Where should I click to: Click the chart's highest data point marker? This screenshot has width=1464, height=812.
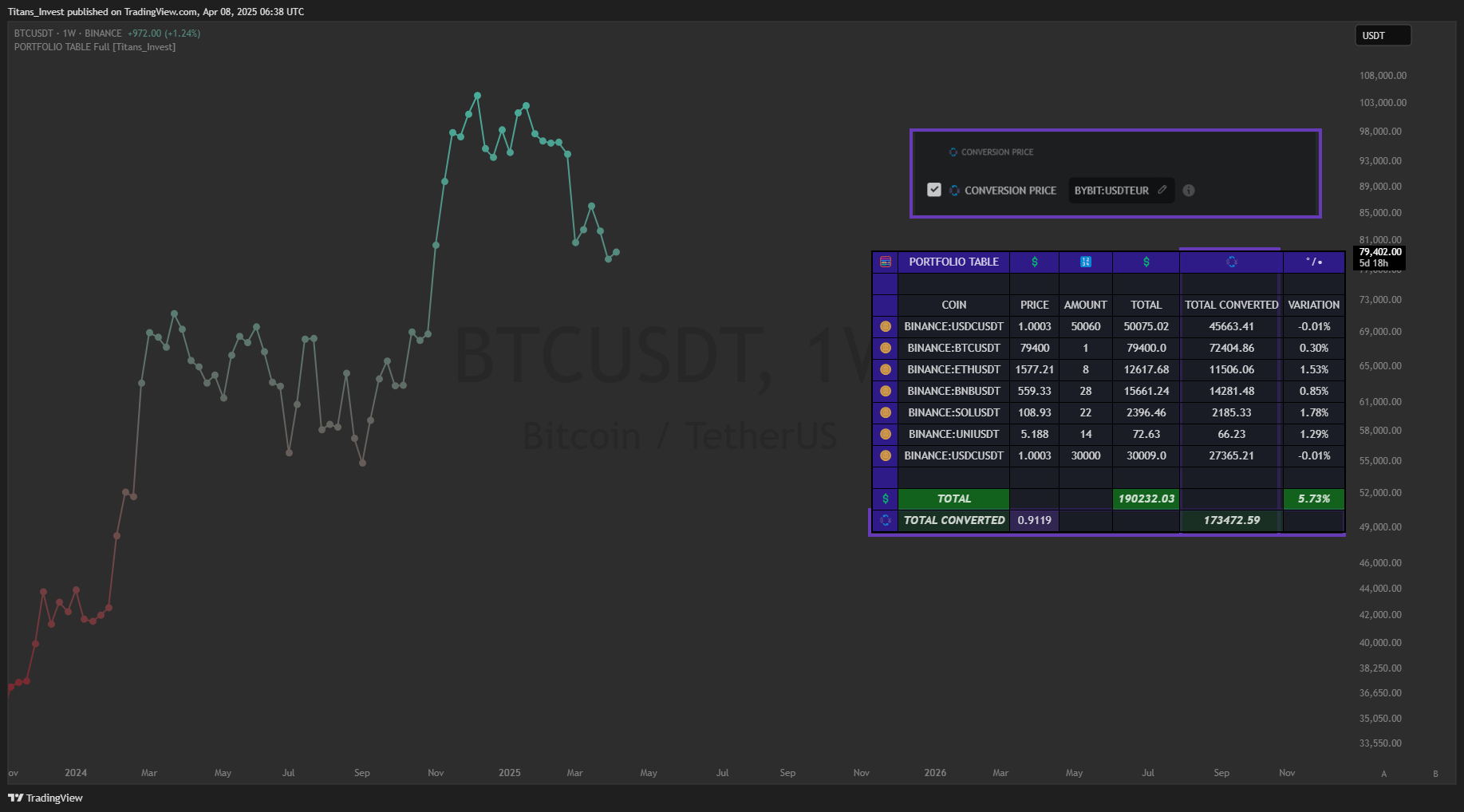477,96
